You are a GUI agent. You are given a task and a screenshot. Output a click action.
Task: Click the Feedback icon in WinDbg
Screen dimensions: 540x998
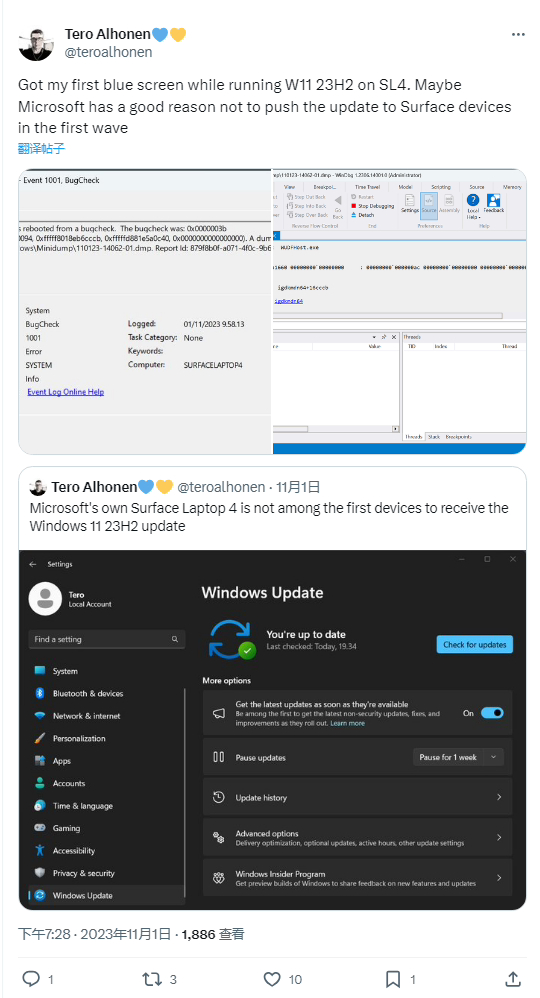point(494,200)
